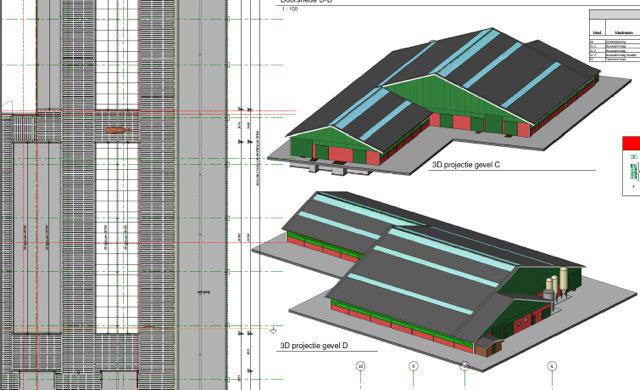Select grid bubble number 6

(552, 366)
